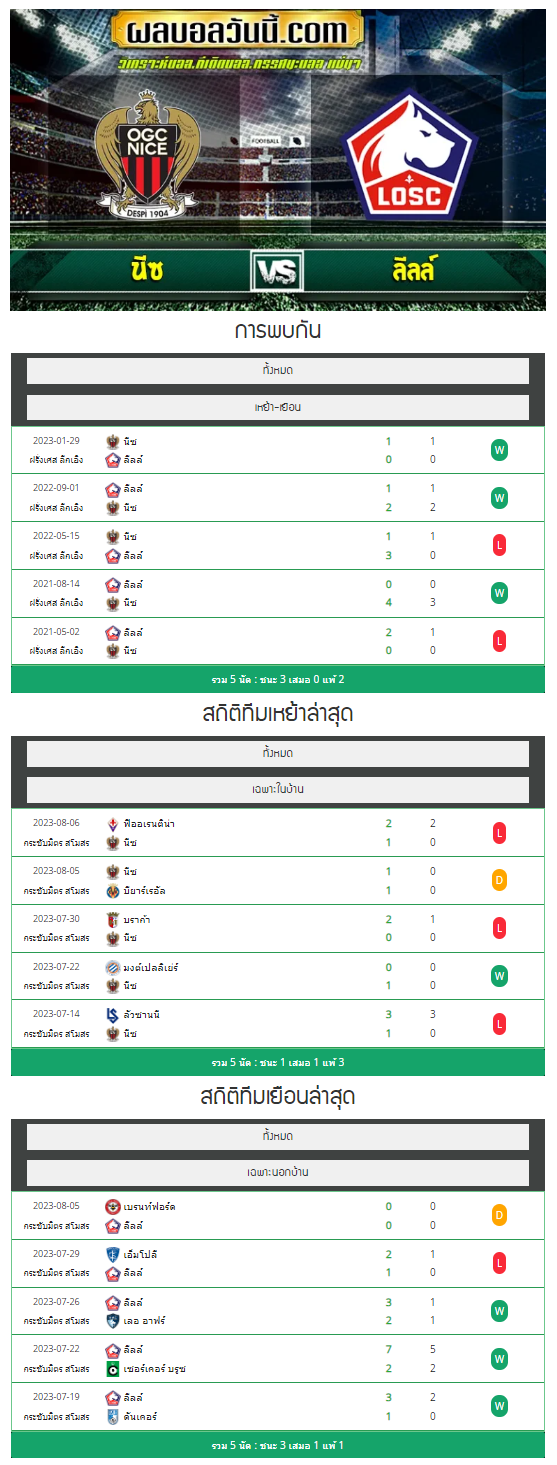Select the เหย้า-เยือน filter tab
557x1465 pixels.
coord(278,407)
